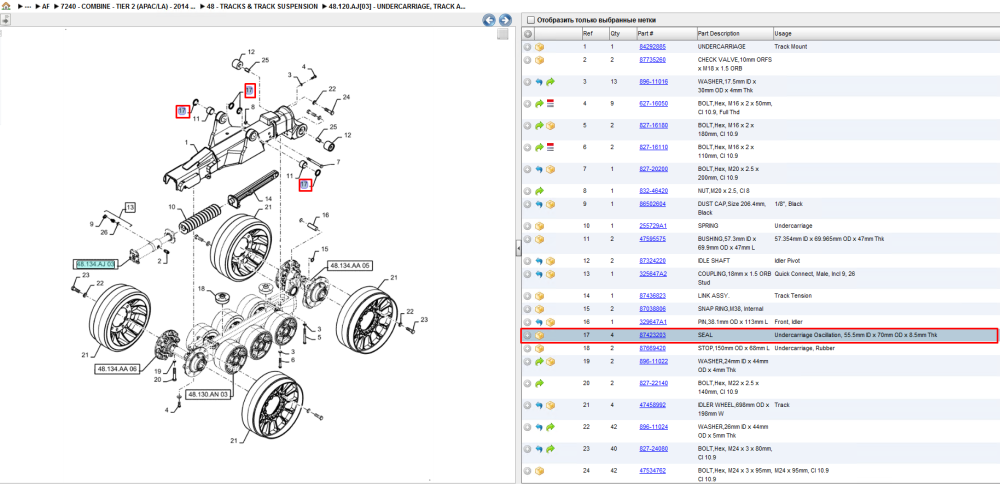Open part number link 87436823
1000x484 pixels.
[652, 296]
